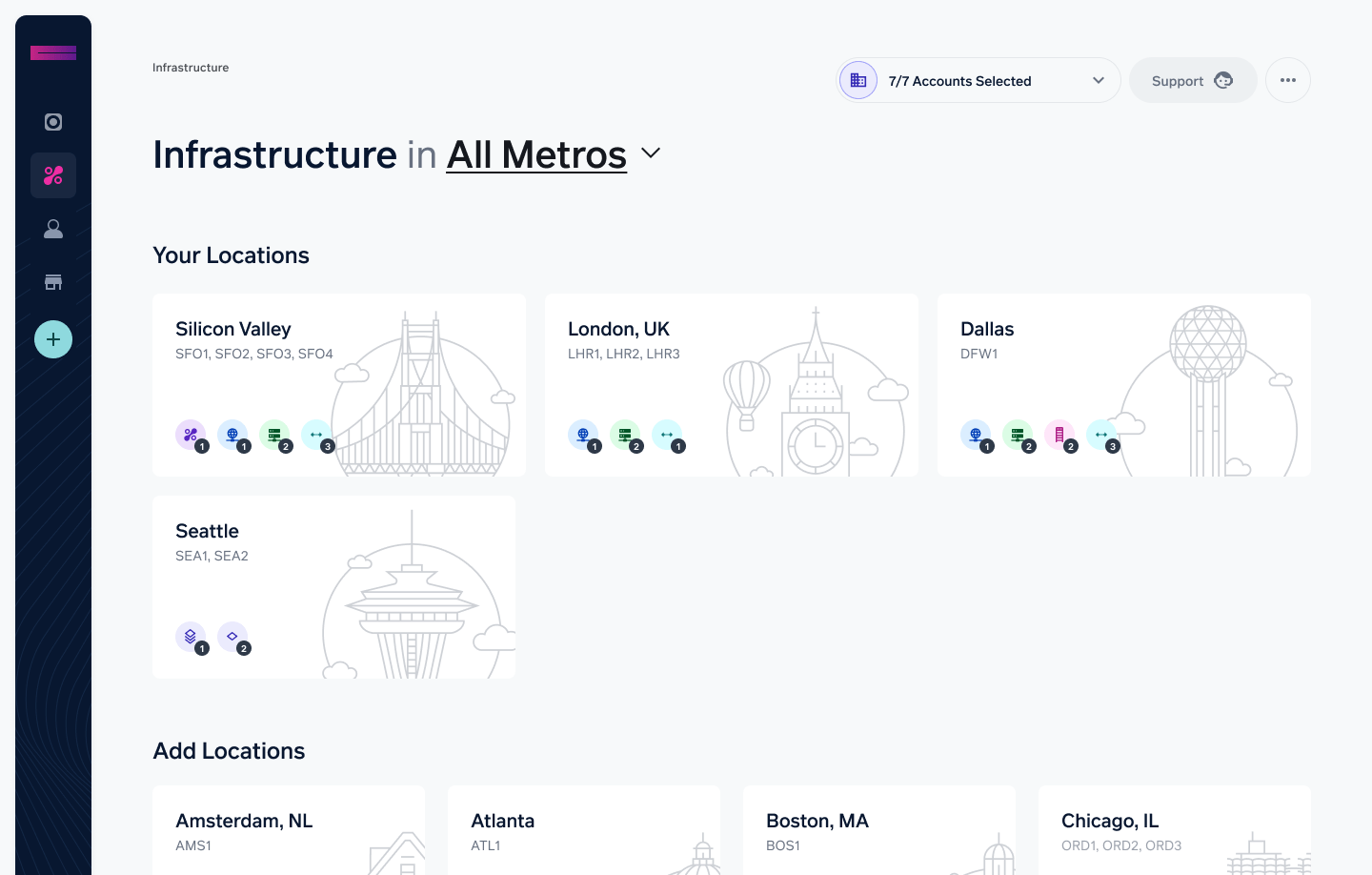This screenshot has width=1372, height=875.
Task: Select the pink Infrastructure icon in sidebar
Action: click(x=53, y=175)
